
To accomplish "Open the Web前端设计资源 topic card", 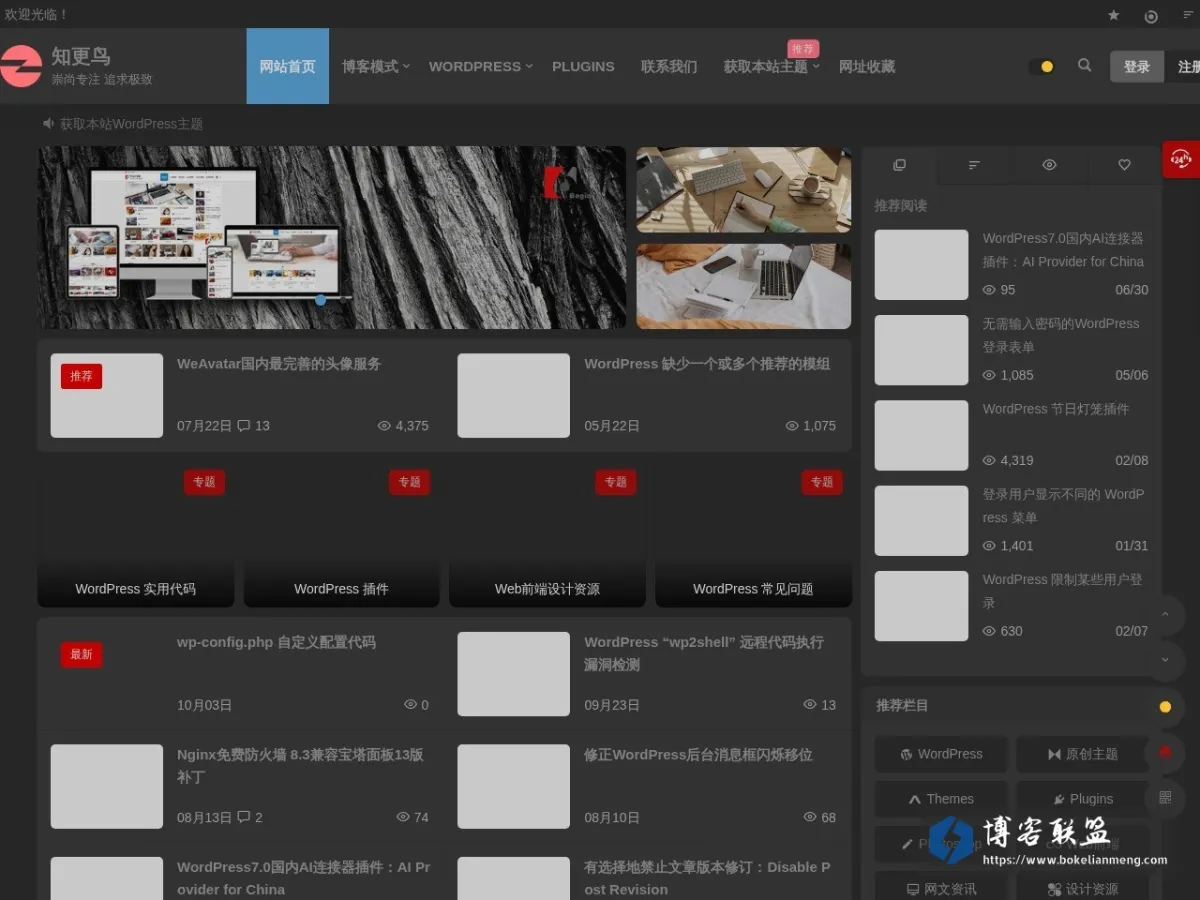I will (x=547, y=535).
